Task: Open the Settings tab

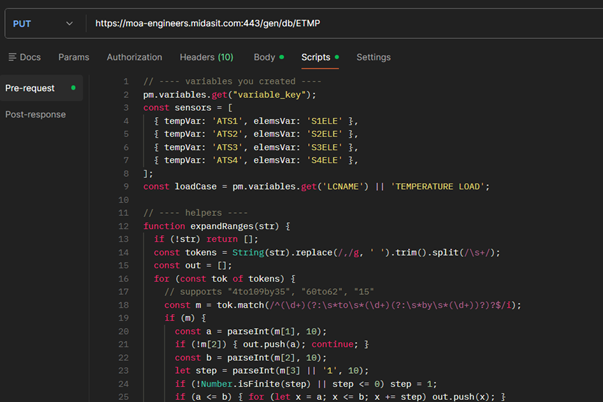Action: click(x=374, y=58)
